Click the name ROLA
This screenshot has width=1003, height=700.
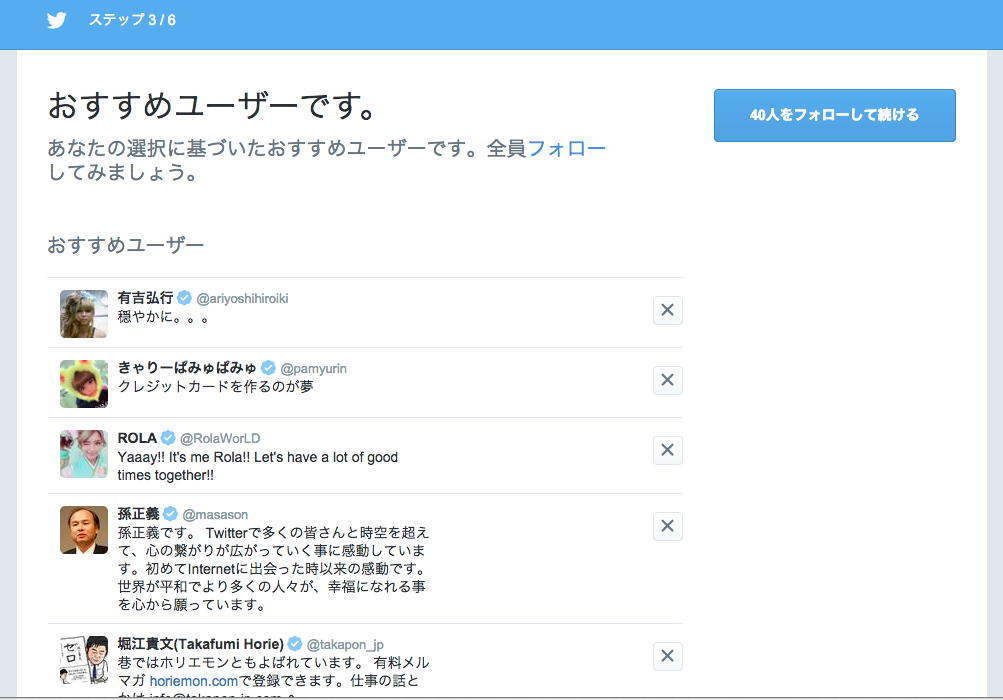[137, 438]
